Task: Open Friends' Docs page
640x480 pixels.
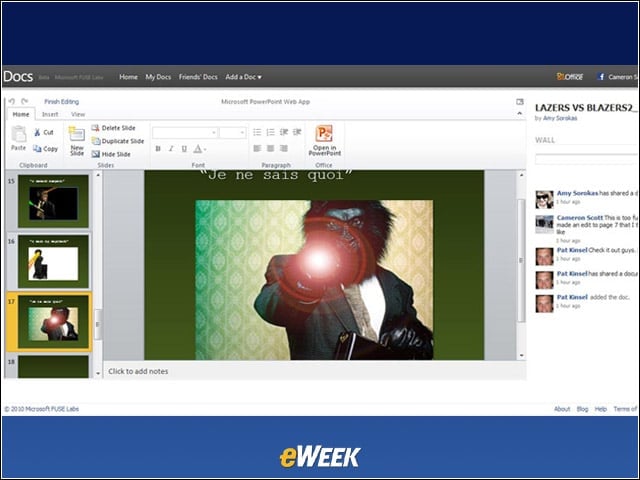Action: coord(198,77)
